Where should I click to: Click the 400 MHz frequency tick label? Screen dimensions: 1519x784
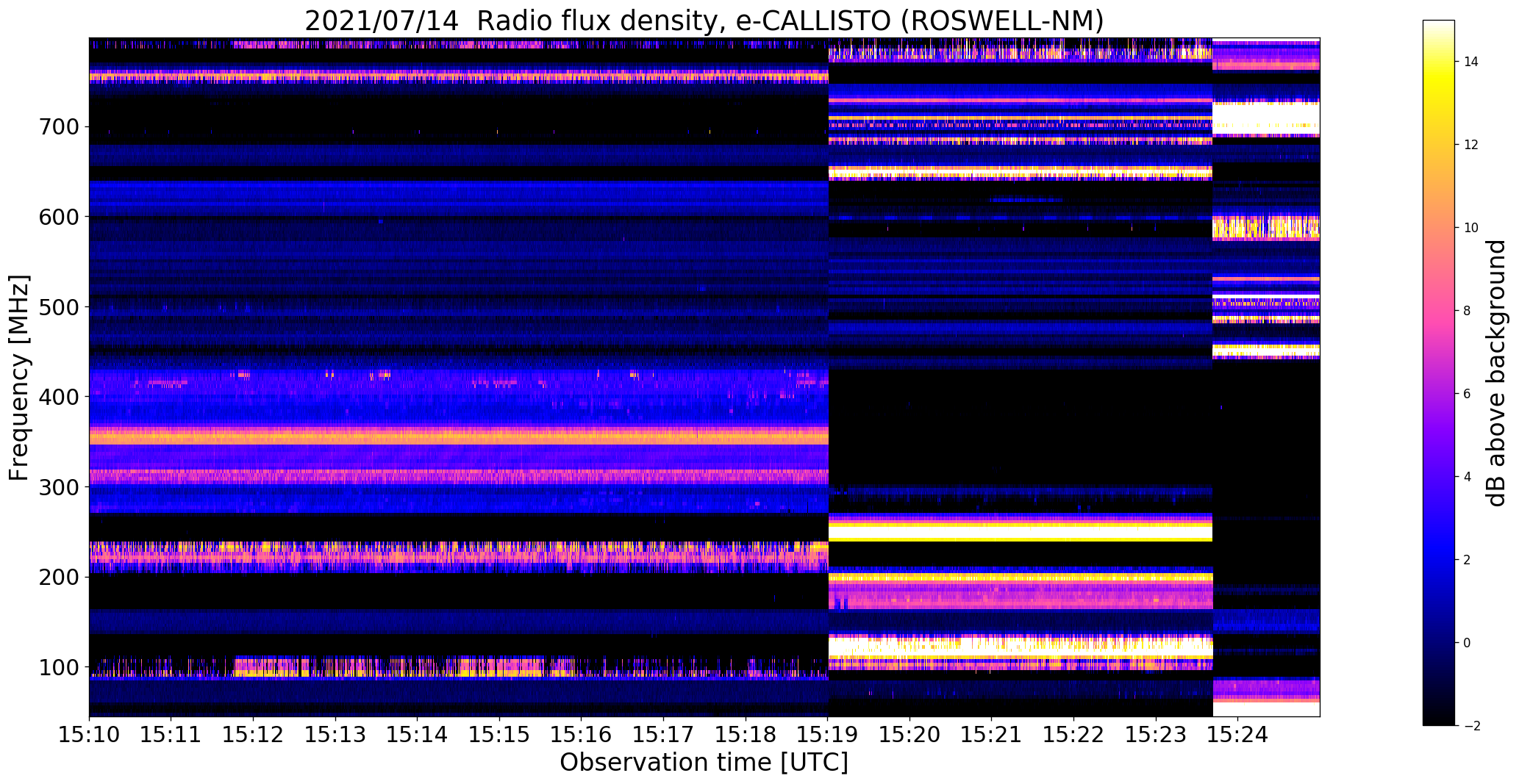tap(59, 397)
